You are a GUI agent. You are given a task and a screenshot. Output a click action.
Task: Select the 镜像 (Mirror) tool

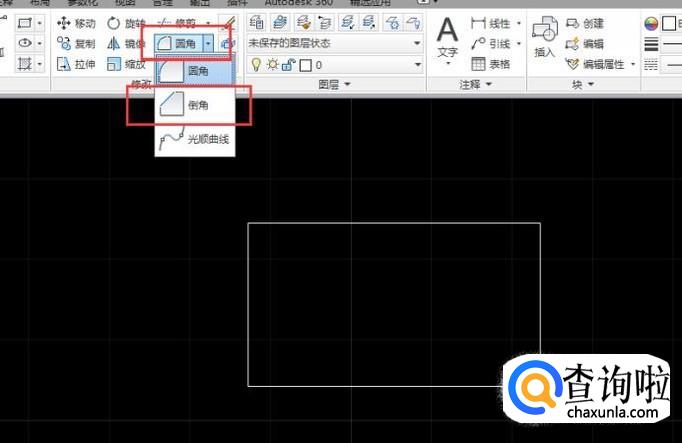coord(125,43)
